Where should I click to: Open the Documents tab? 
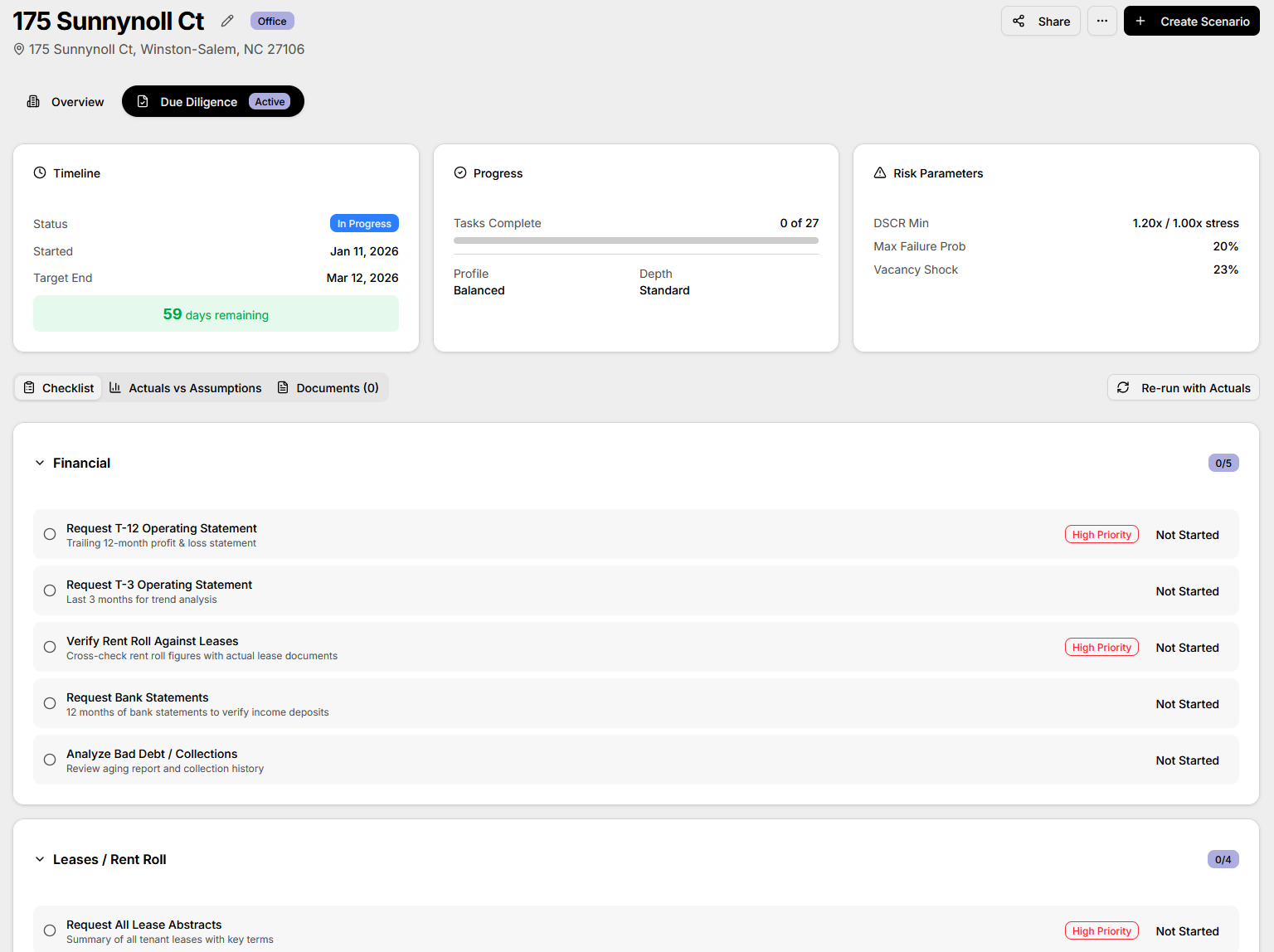click(328, 387)
